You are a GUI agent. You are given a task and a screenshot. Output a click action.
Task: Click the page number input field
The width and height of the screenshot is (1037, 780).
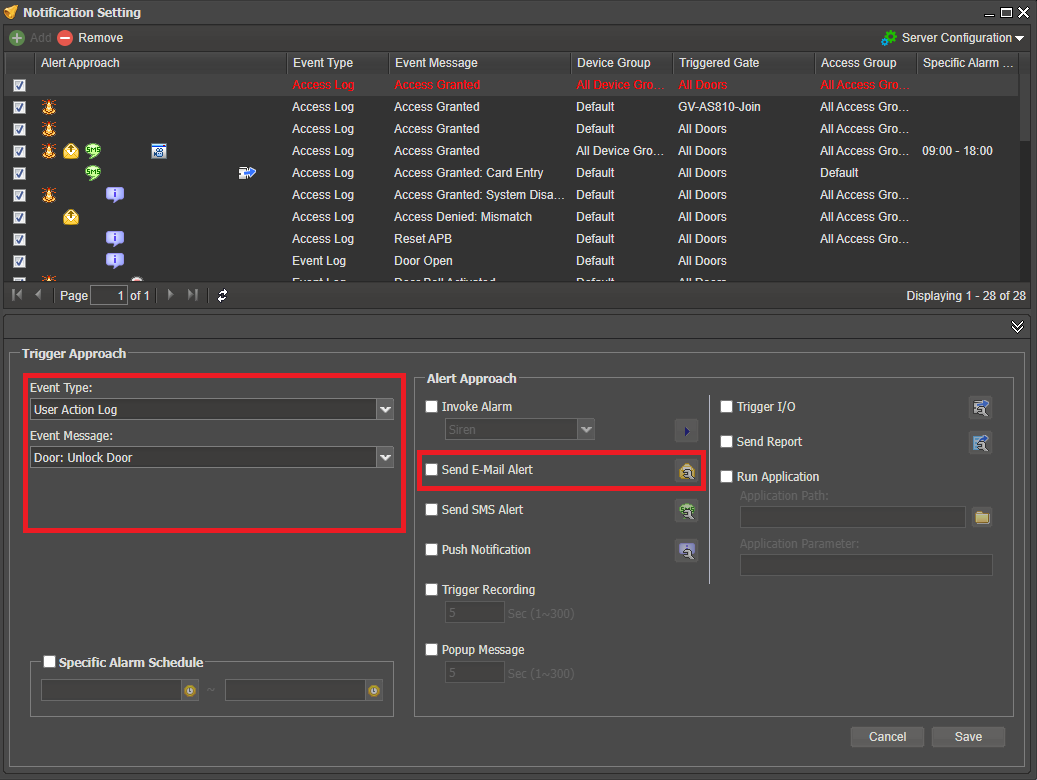coord(108,296)
